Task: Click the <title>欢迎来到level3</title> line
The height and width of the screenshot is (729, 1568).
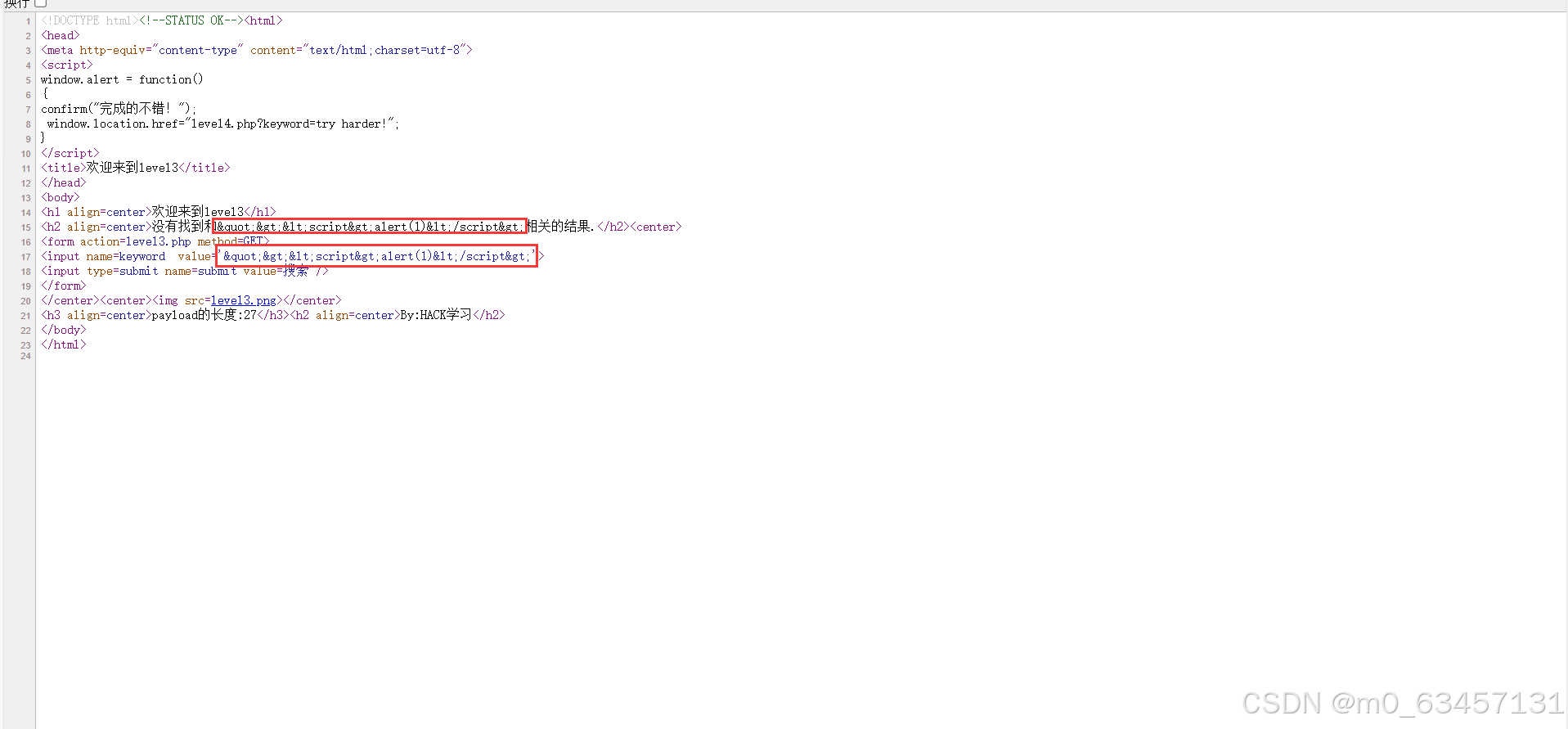Action: pyautogui.click(x=136, y=168)
